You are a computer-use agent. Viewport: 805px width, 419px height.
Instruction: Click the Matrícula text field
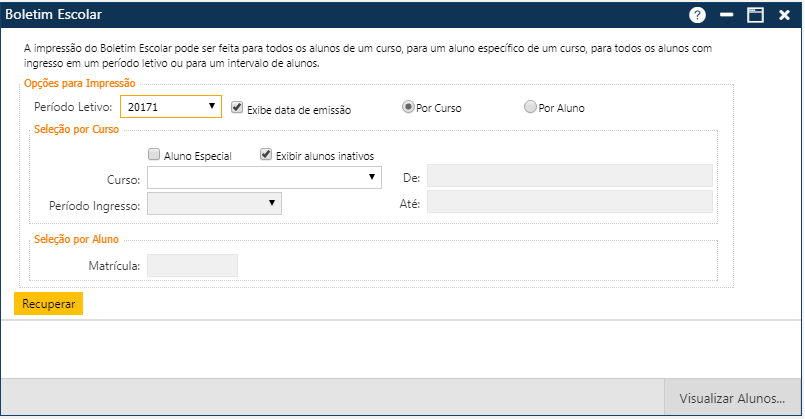(192, 265)
